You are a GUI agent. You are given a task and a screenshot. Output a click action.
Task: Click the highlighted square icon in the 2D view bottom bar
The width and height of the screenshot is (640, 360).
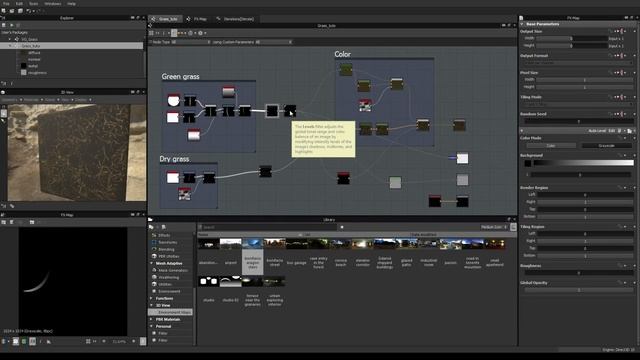pos(16,341)
